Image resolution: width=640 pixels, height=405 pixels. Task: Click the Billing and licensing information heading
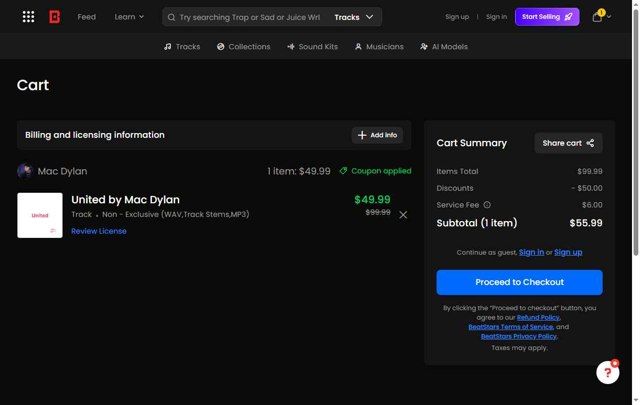tap(95, 135)
